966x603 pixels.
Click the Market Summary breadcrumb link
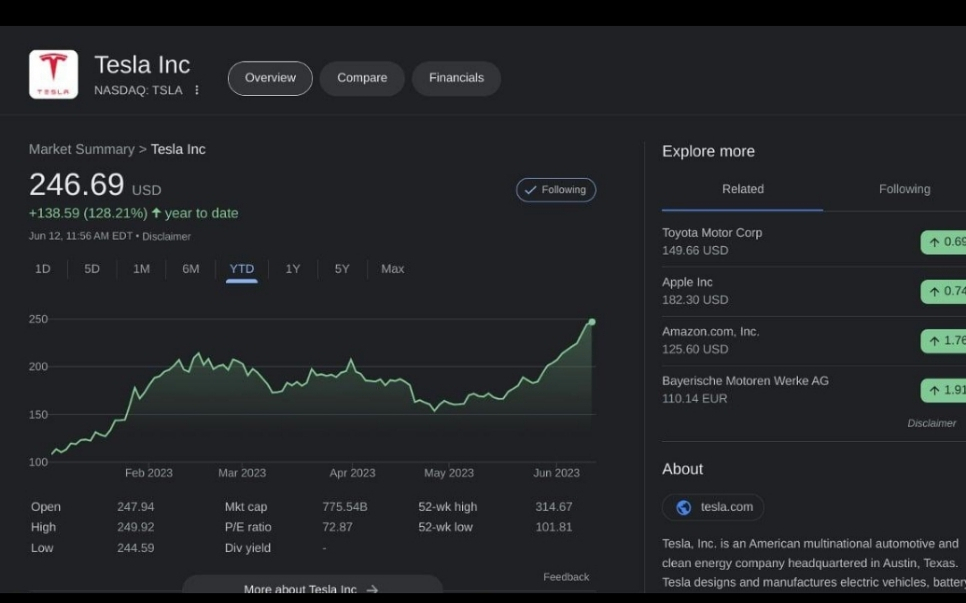click(81, 149)
